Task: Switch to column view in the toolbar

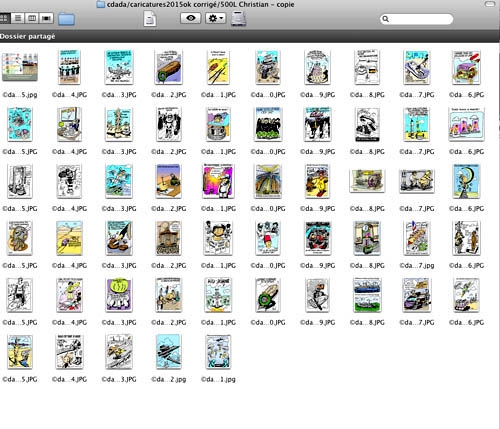Action: 32,18
